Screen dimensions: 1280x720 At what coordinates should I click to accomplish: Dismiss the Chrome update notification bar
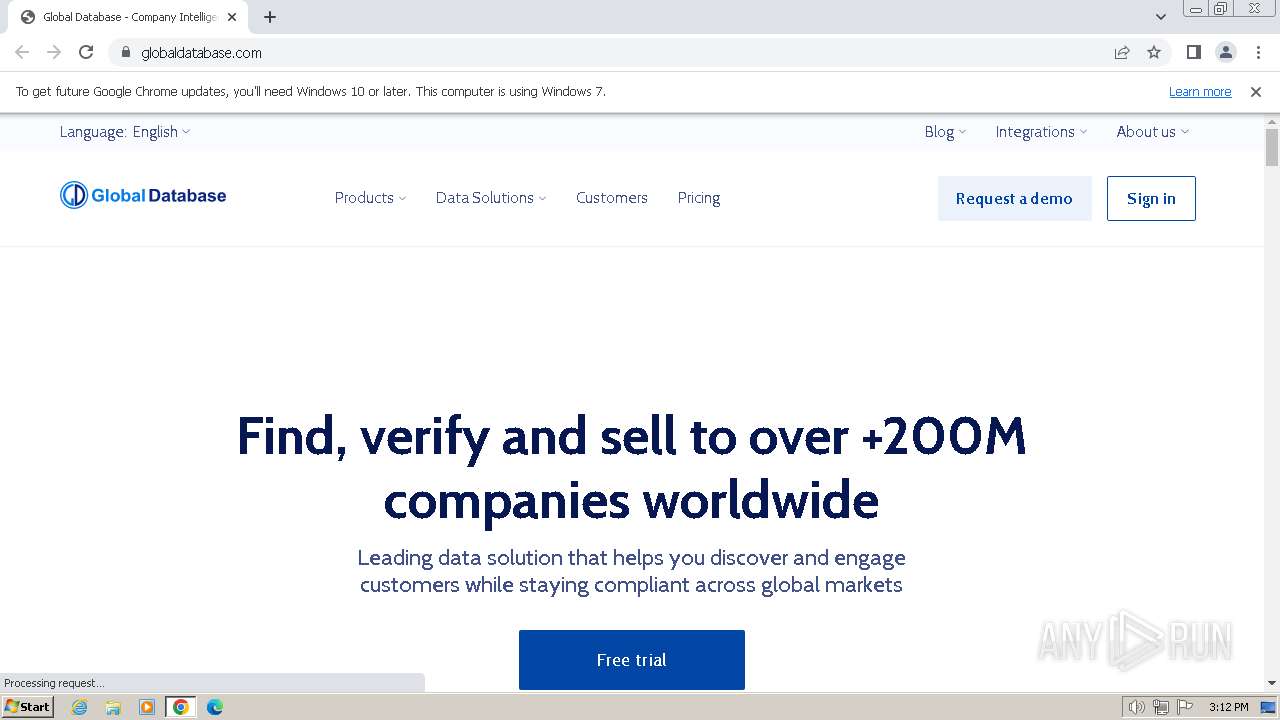[x=1256, y=92]
